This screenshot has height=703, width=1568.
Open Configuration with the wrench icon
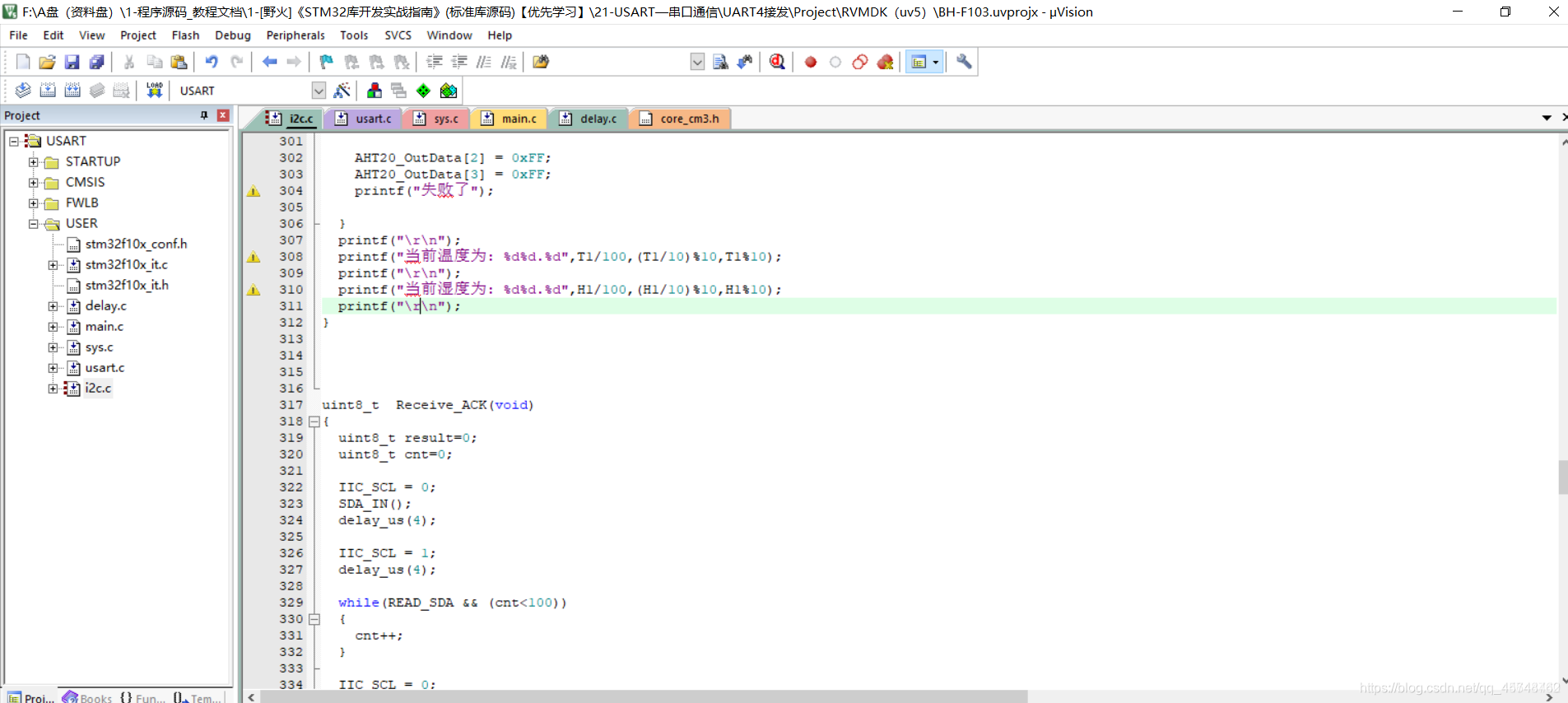[x=964, y=62]
